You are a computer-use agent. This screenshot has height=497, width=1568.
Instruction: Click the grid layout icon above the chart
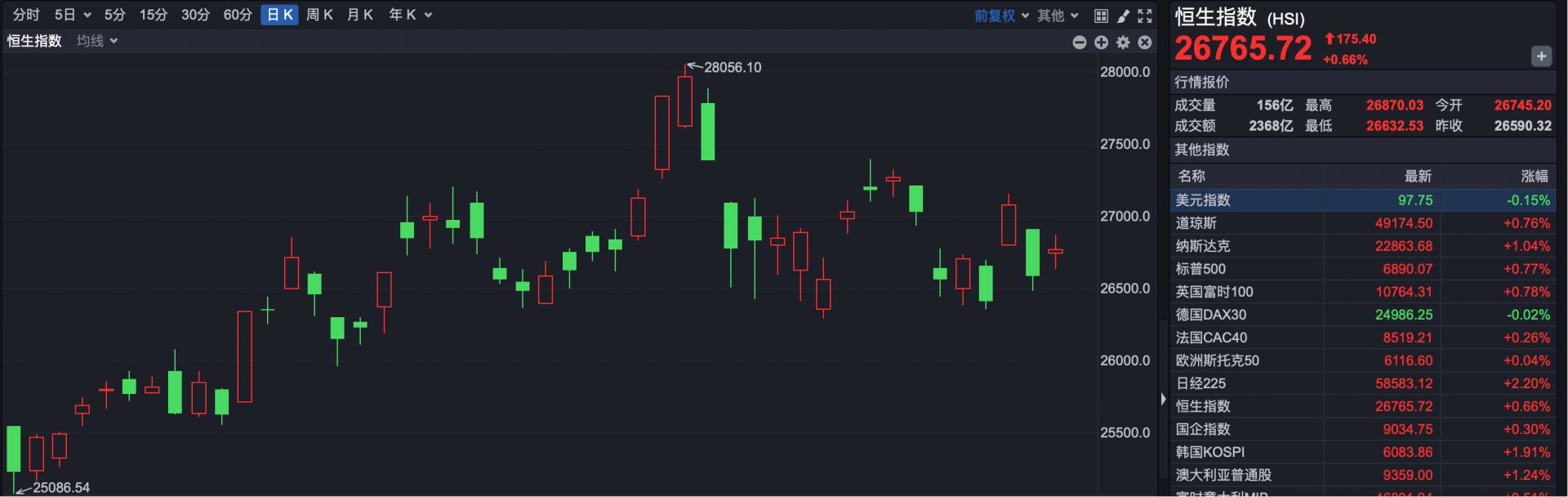(1101, 16)
